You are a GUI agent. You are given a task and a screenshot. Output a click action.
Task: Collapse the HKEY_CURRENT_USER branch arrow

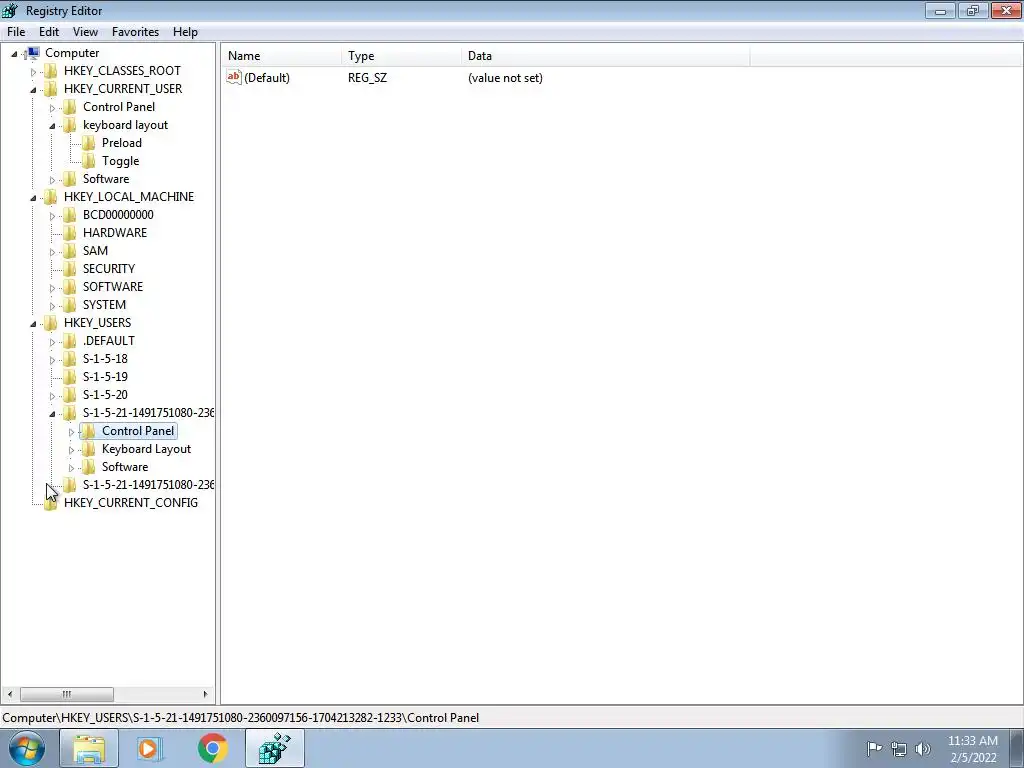[33, 89]
